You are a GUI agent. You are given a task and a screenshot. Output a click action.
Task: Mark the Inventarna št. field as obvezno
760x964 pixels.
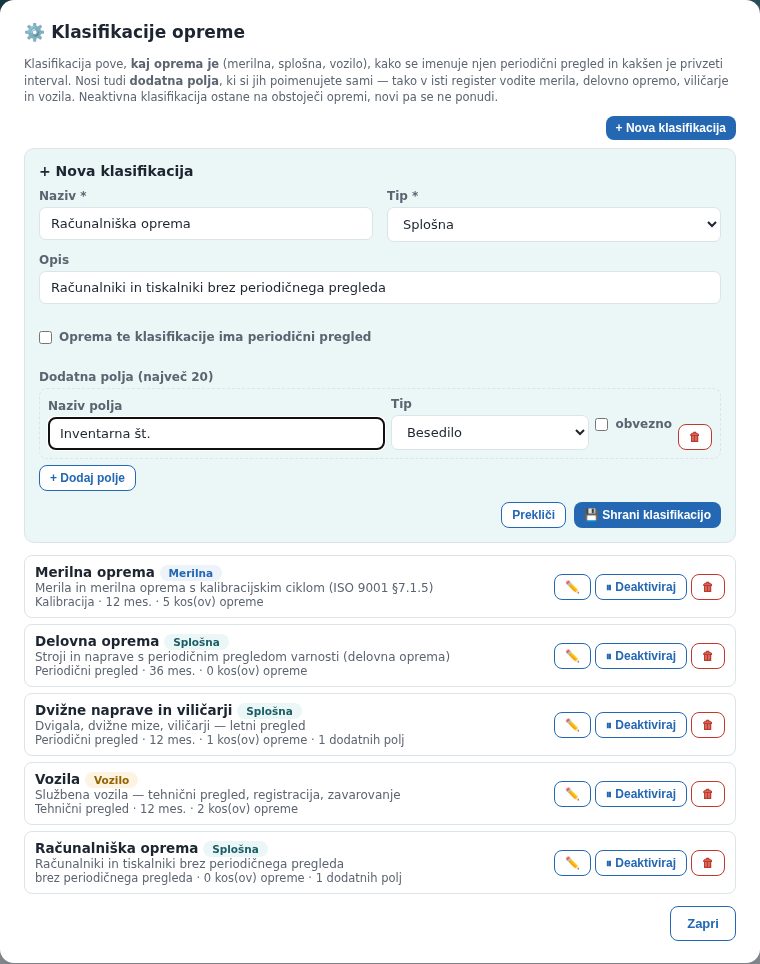point(601,424)
